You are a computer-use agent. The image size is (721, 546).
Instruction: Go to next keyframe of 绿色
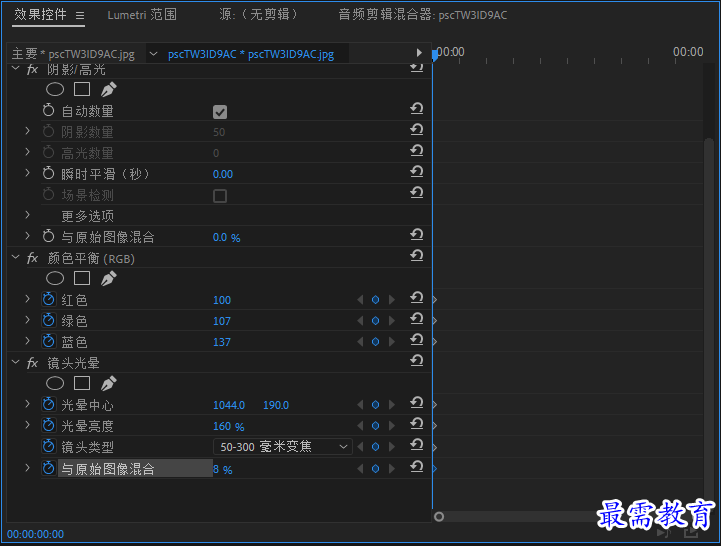(x=392, y=321)
